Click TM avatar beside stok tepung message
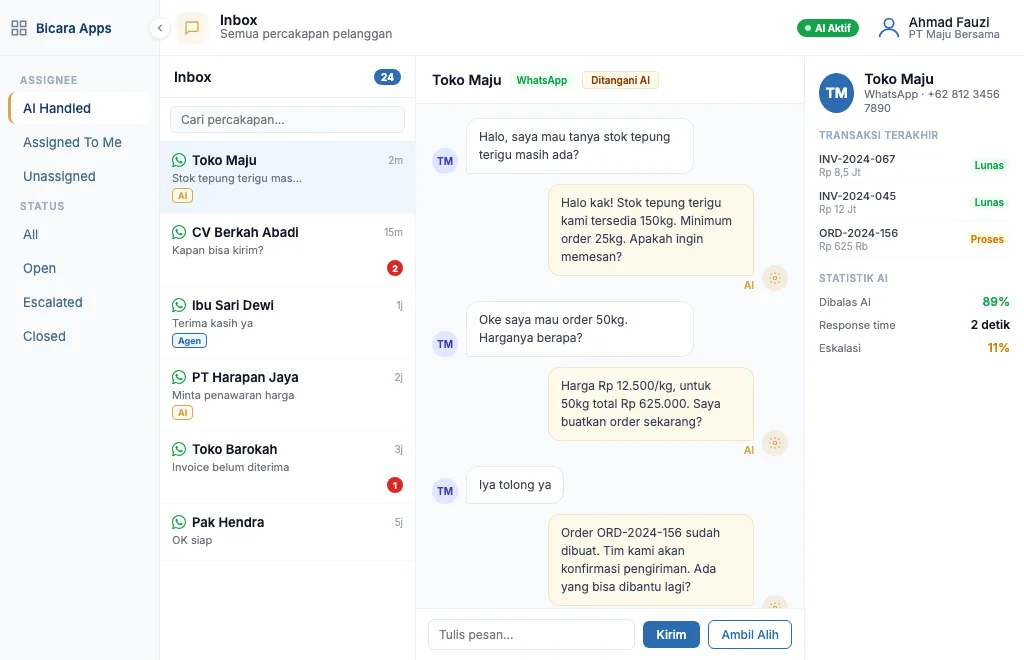Screen dimensions: 1024x660 coord(445,161)
